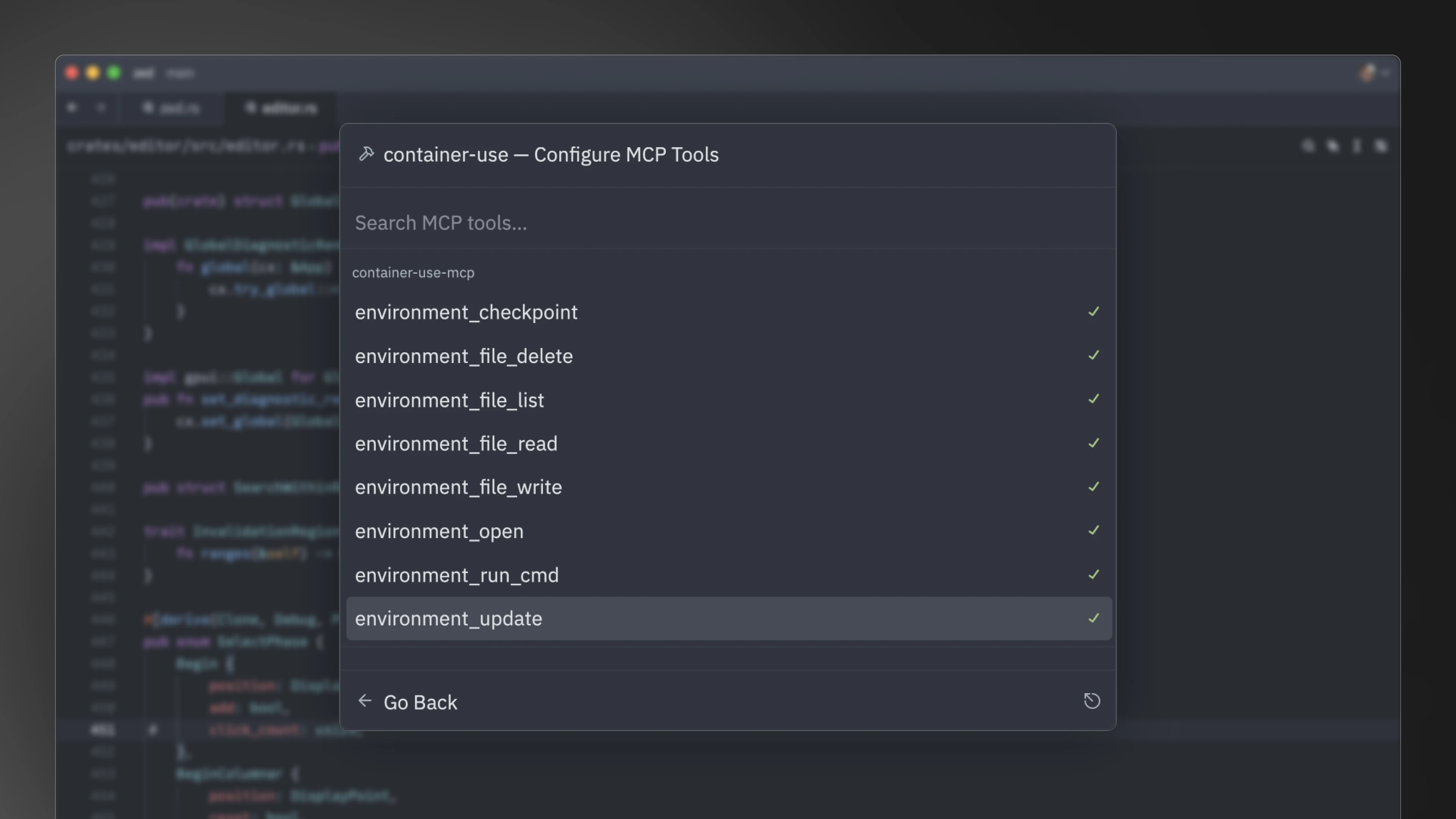Click the back arrow icon beside Go Back

[x=365, y=701]
